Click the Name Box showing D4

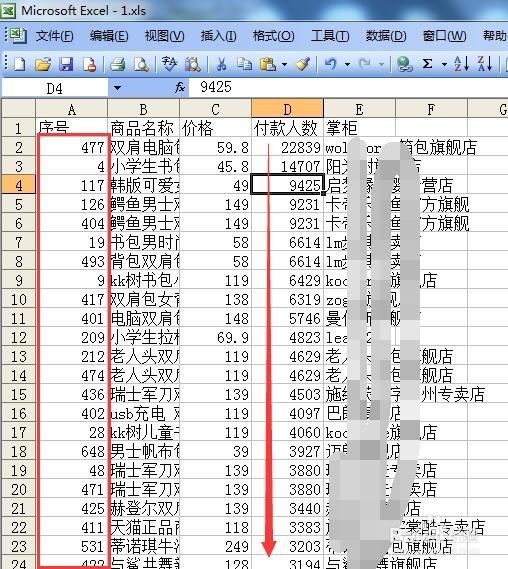pos(54,88)
